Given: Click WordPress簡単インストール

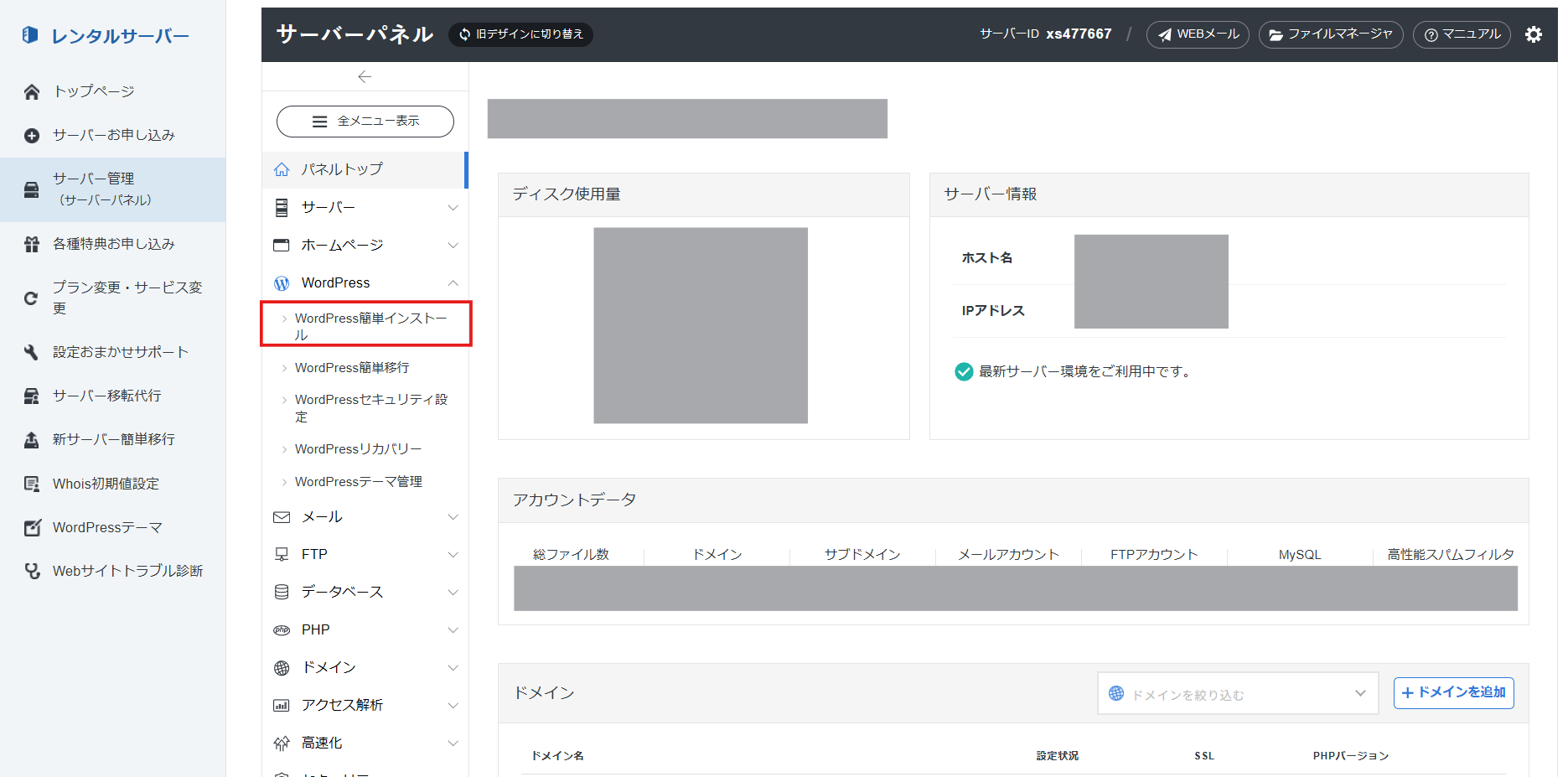Looking at the screenshot, I should pos(370,325).
